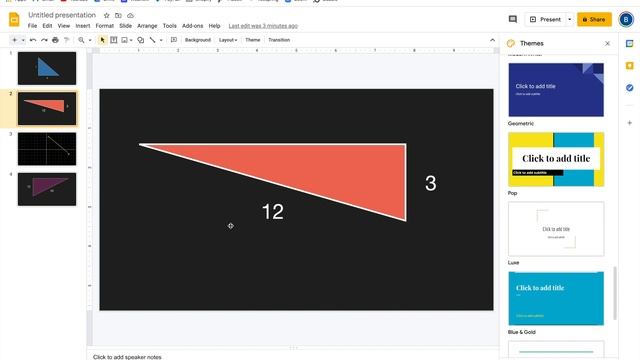Open the View menu
Screen dimensions: 640x360
pos(64,26)
